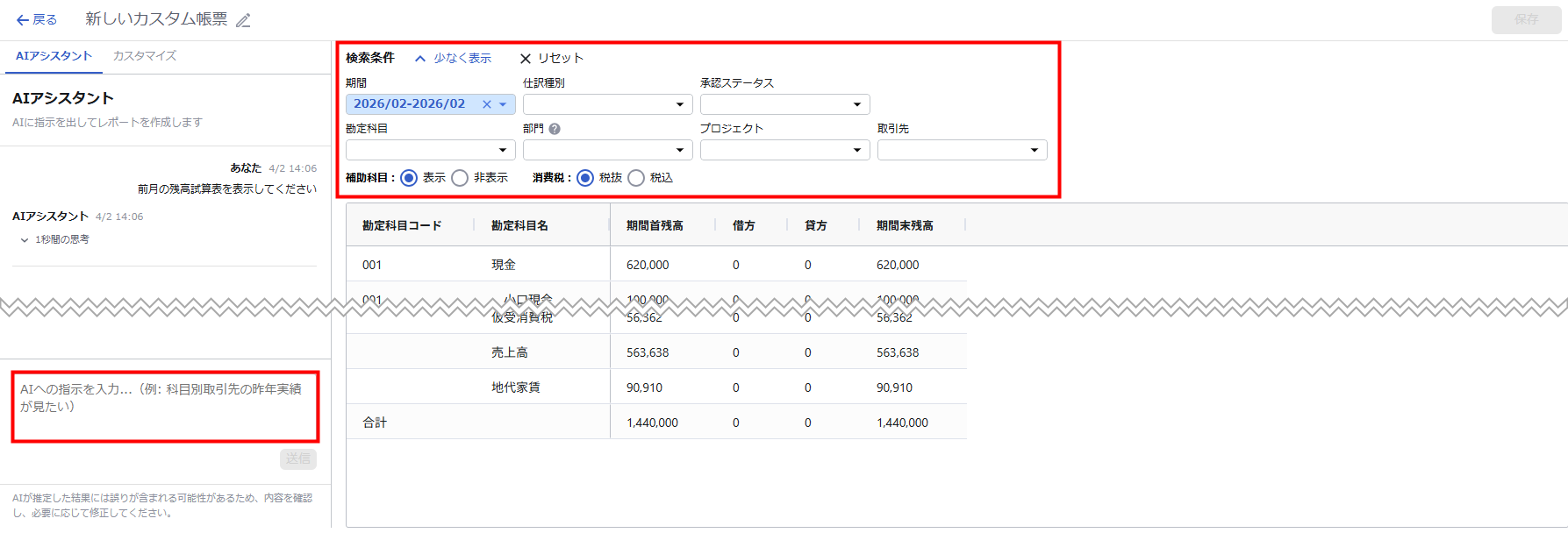The height and width of the screenshot is (533, 1568).
Task: Open the 取引先 dropdown
Action: tap(962, 151)
